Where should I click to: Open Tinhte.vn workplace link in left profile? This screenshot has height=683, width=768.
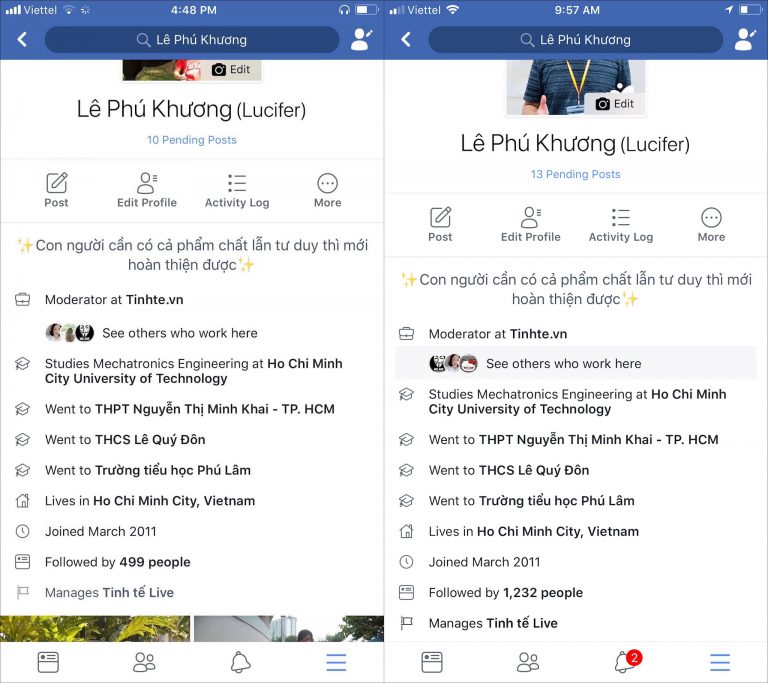pos(155,299)
